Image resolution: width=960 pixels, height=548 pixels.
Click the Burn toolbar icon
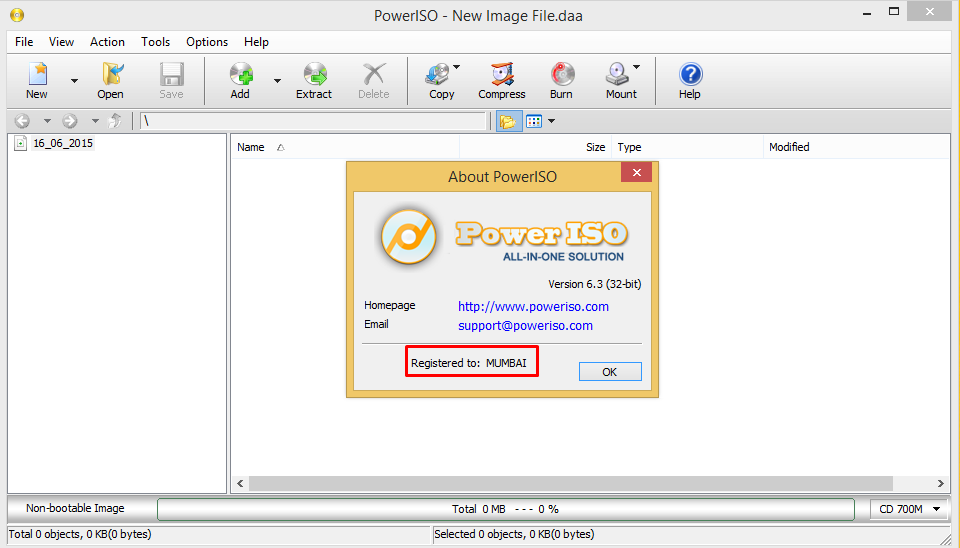coord(561,80)
